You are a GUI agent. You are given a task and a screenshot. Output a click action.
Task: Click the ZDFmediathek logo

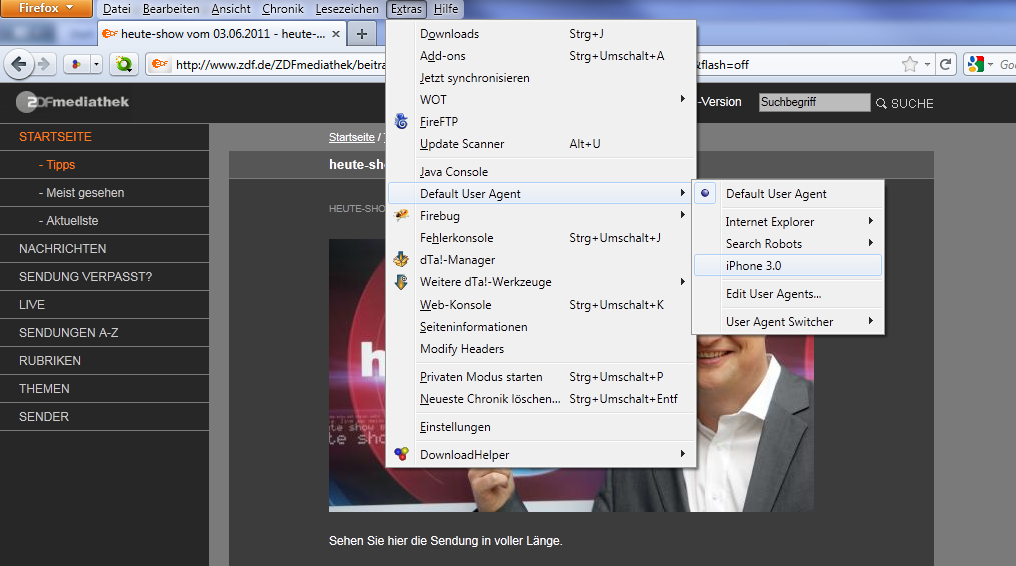73,102
